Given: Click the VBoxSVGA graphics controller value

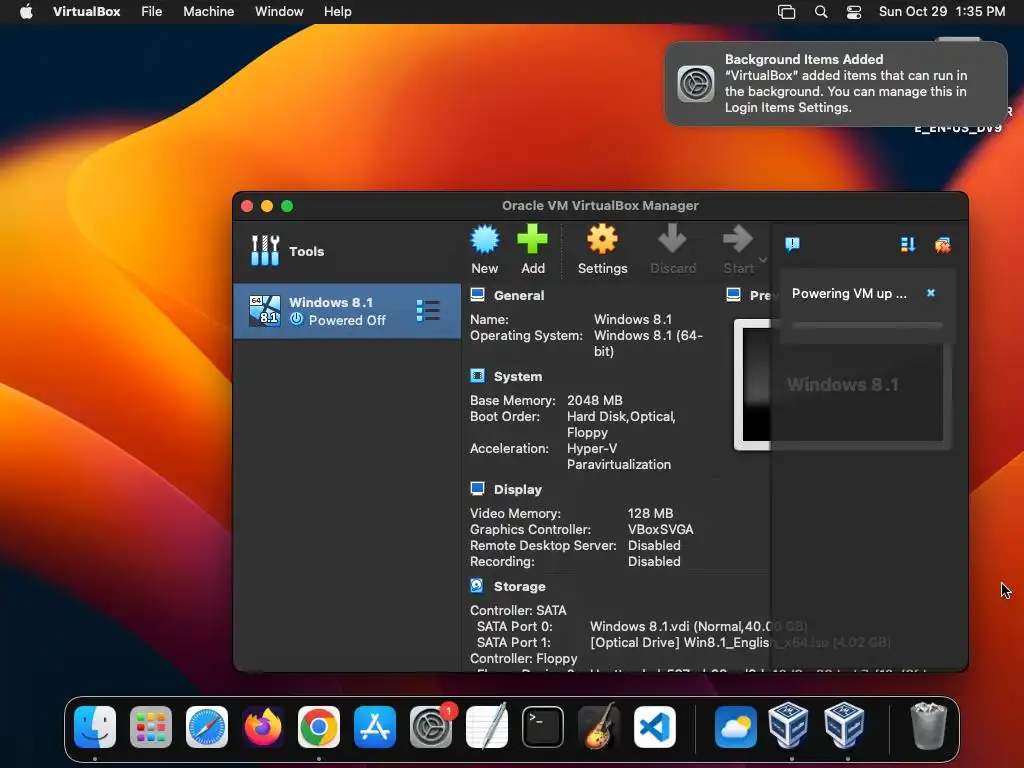Looking at the screenshot, I should [x=660, y=530].
